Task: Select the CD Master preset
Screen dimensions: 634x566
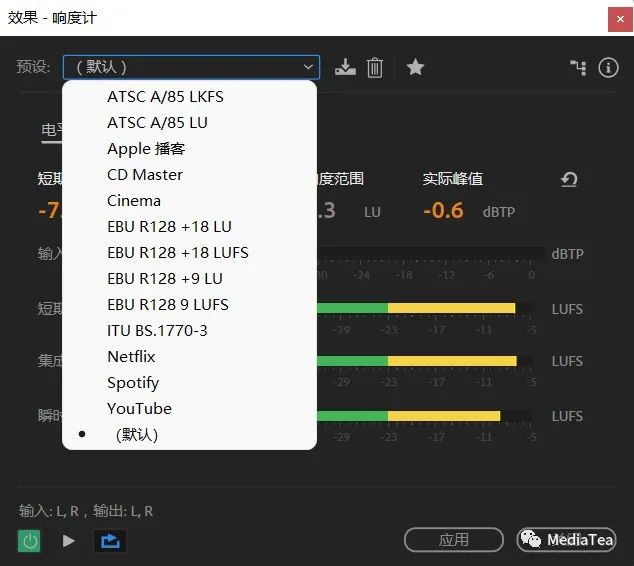Action: [189, 175]
